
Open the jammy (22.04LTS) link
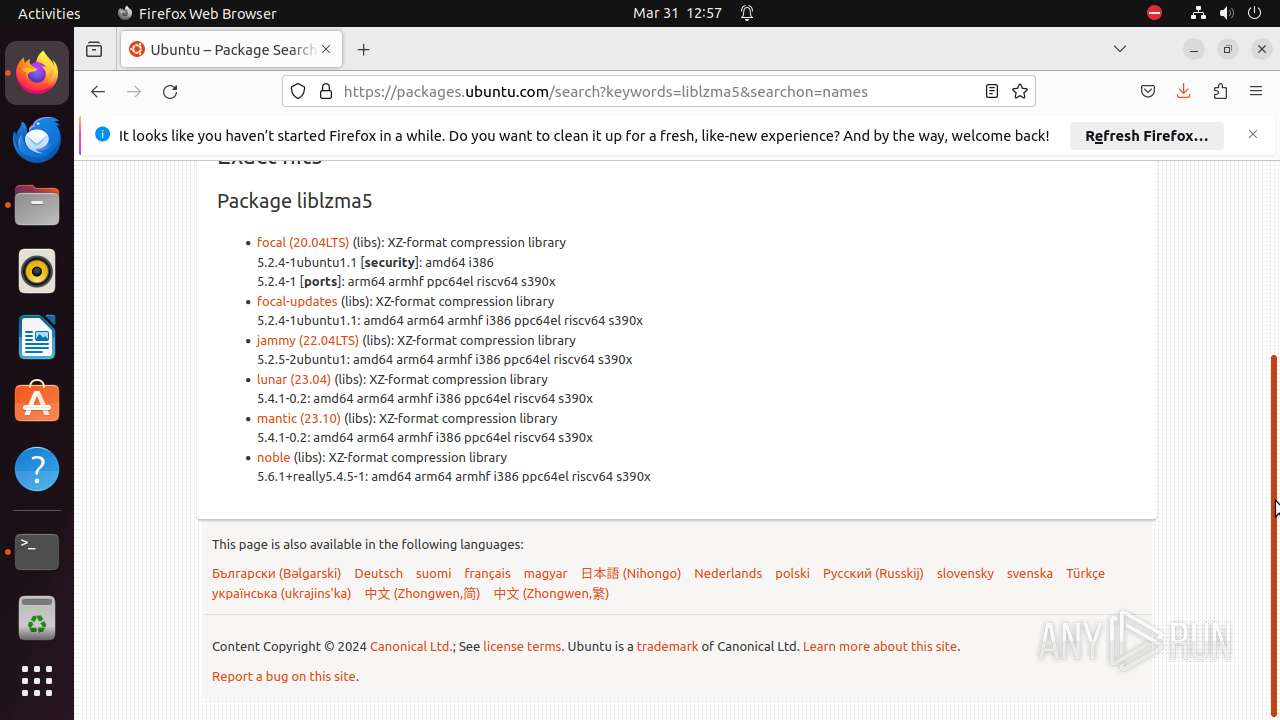coord(308,340)
